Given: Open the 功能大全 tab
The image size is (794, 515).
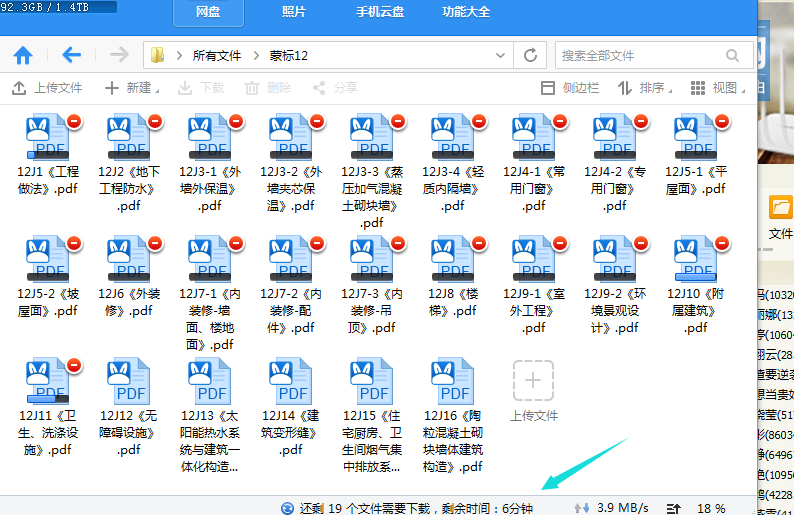Looking at the screenshot, I should click(x=466, y=12).
